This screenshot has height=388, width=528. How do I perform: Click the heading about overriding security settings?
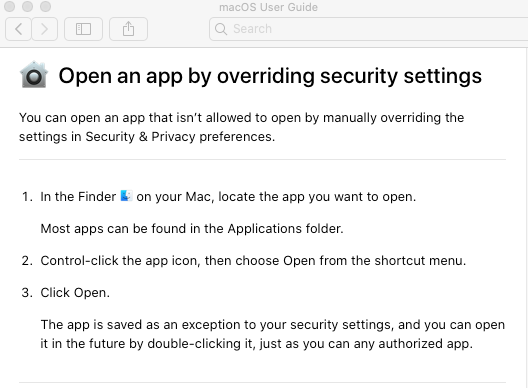(x=270, y=75)
